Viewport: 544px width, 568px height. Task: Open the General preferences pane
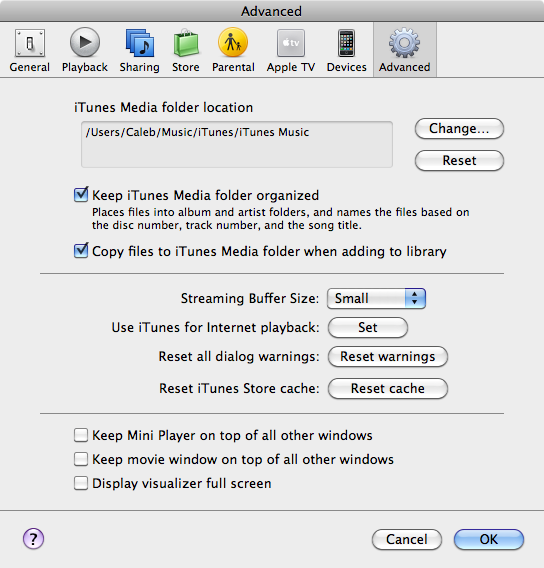[x=30, y=51]
